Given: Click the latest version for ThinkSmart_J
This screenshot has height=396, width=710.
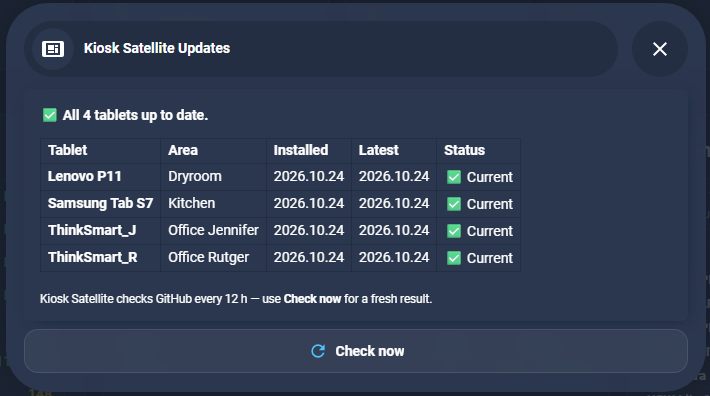Looking at the screenshot, I should 394,230.
